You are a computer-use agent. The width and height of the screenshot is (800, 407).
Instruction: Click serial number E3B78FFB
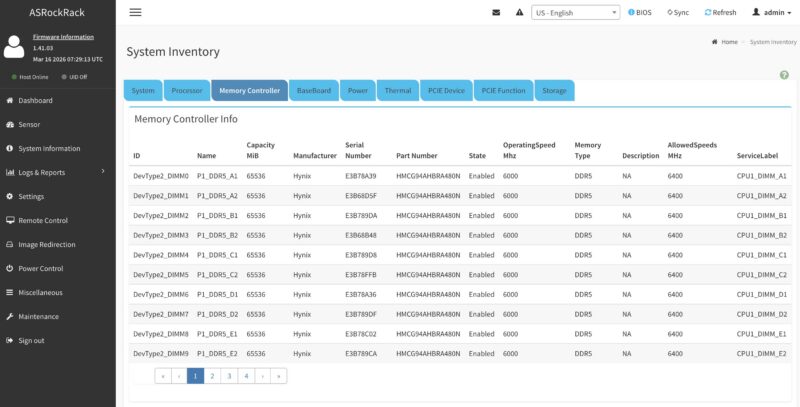pos(361,275)
